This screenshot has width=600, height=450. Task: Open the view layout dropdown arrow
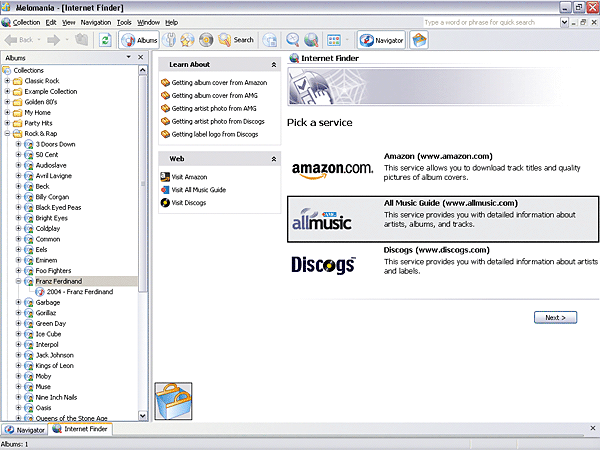point(347,40)
